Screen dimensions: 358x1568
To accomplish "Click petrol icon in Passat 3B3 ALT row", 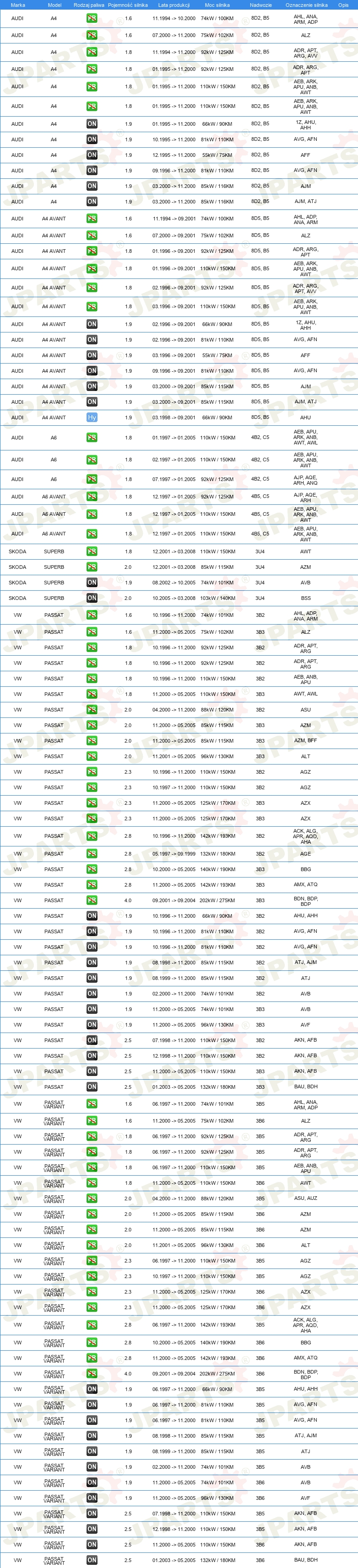I will (92, 756).
